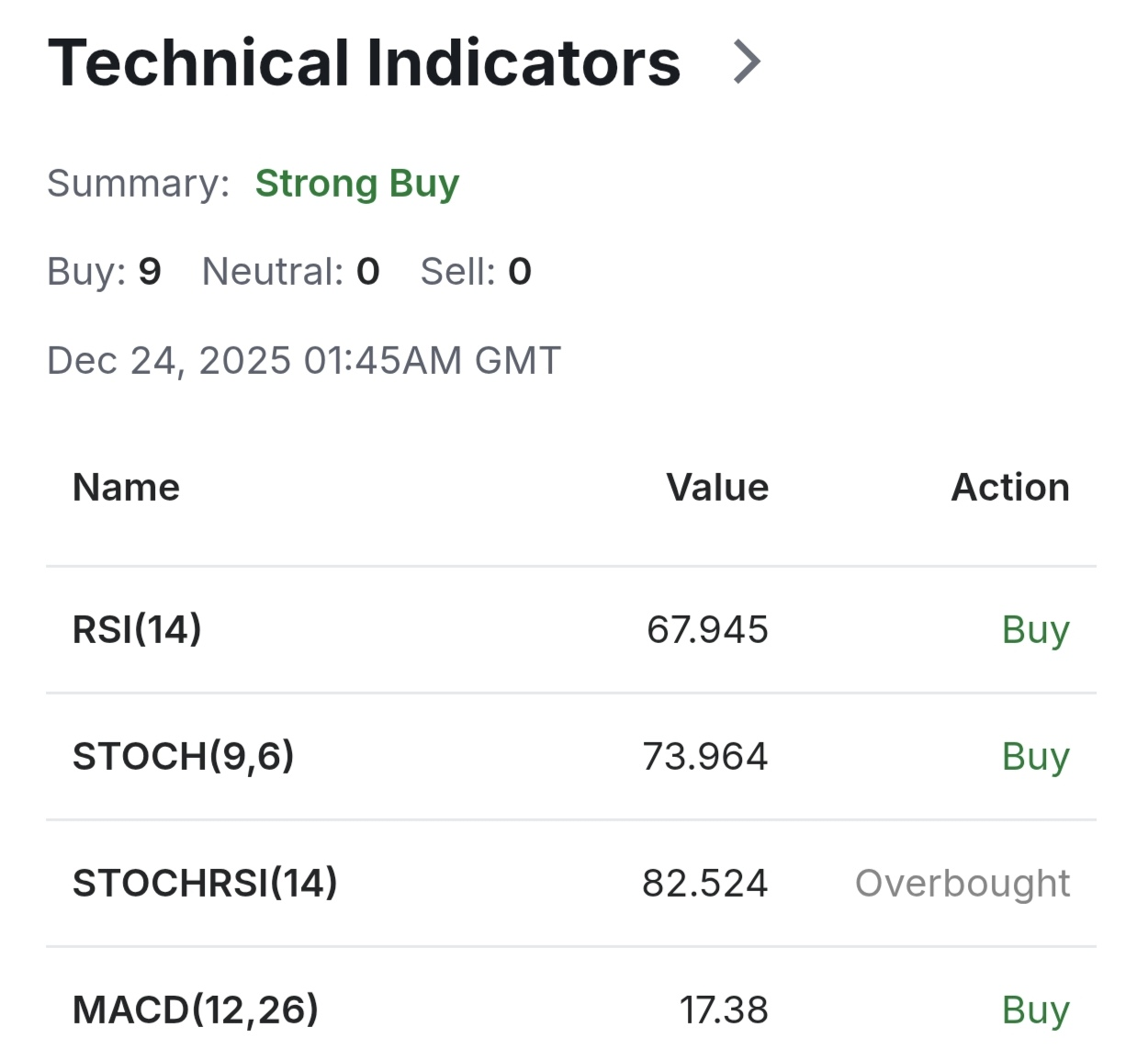Click the Buy action for RSI(14)
The height and width of the screenshot is (1061, 1148).
point(1036,630)
